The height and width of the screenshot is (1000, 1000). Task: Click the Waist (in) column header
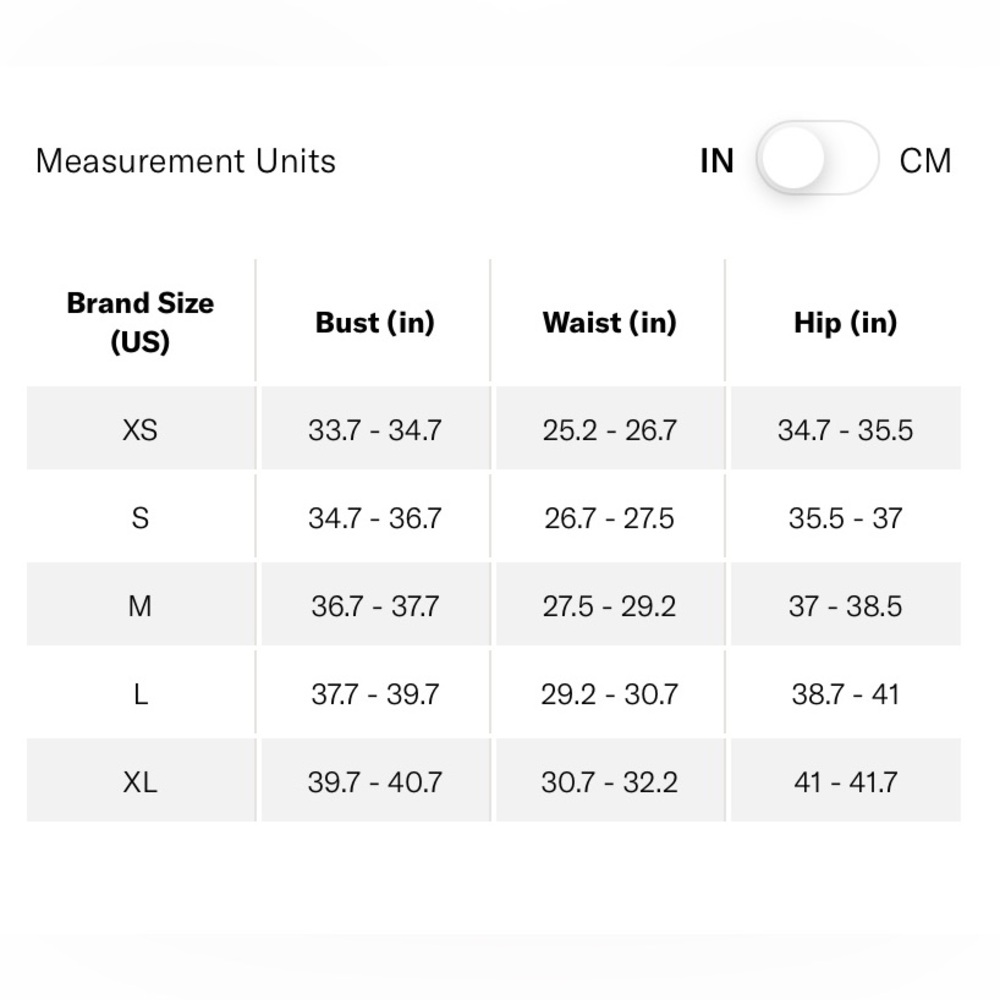[x=610, y=323]
